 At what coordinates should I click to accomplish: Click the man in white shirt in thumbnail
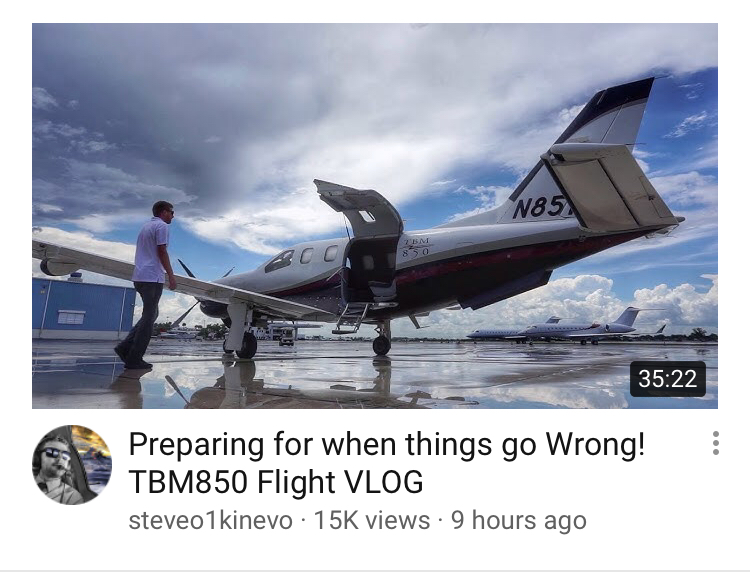[x=146, y=284]
